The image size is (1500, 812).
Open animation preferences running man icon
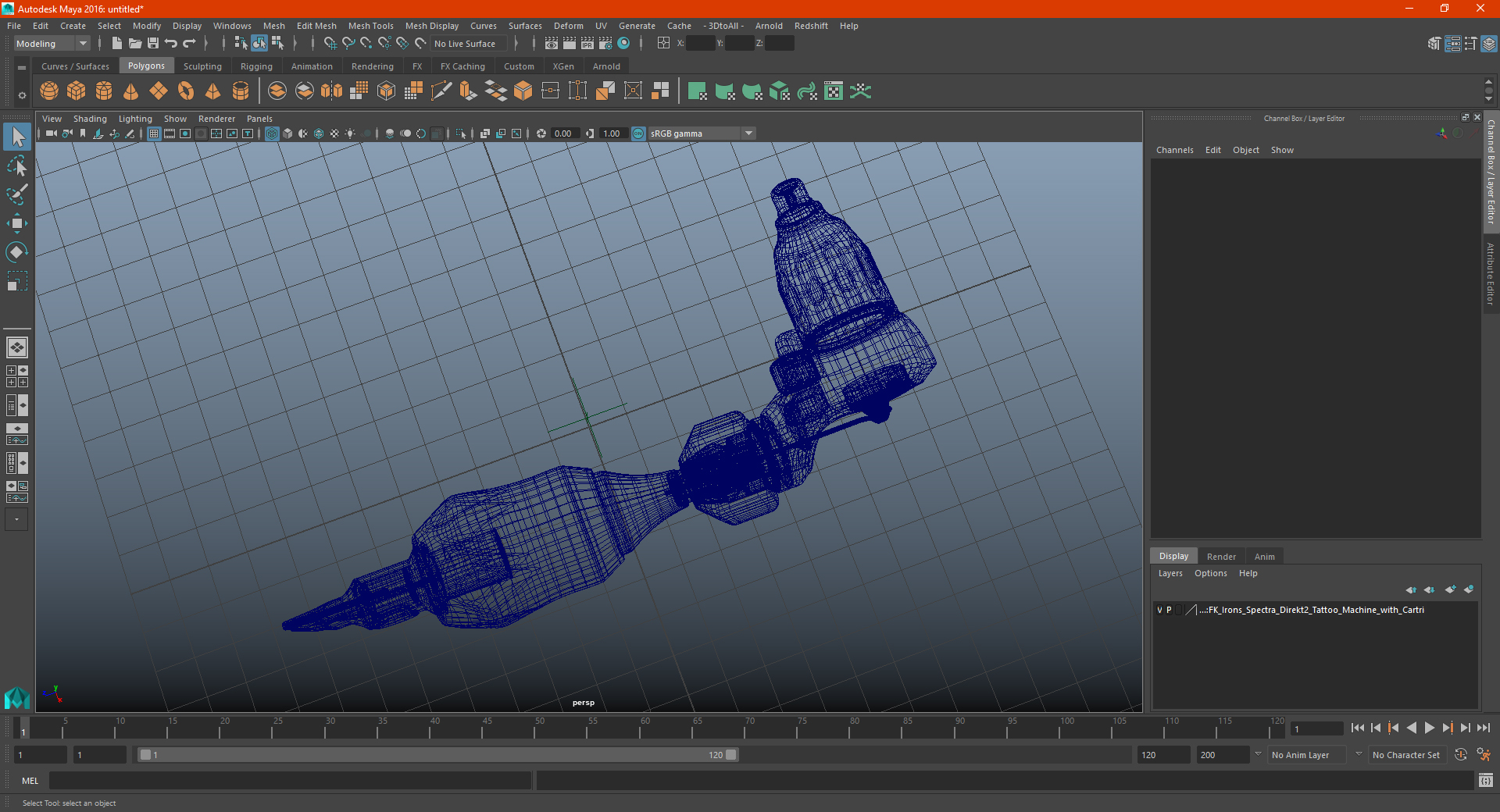click(x=1484, y=755)
